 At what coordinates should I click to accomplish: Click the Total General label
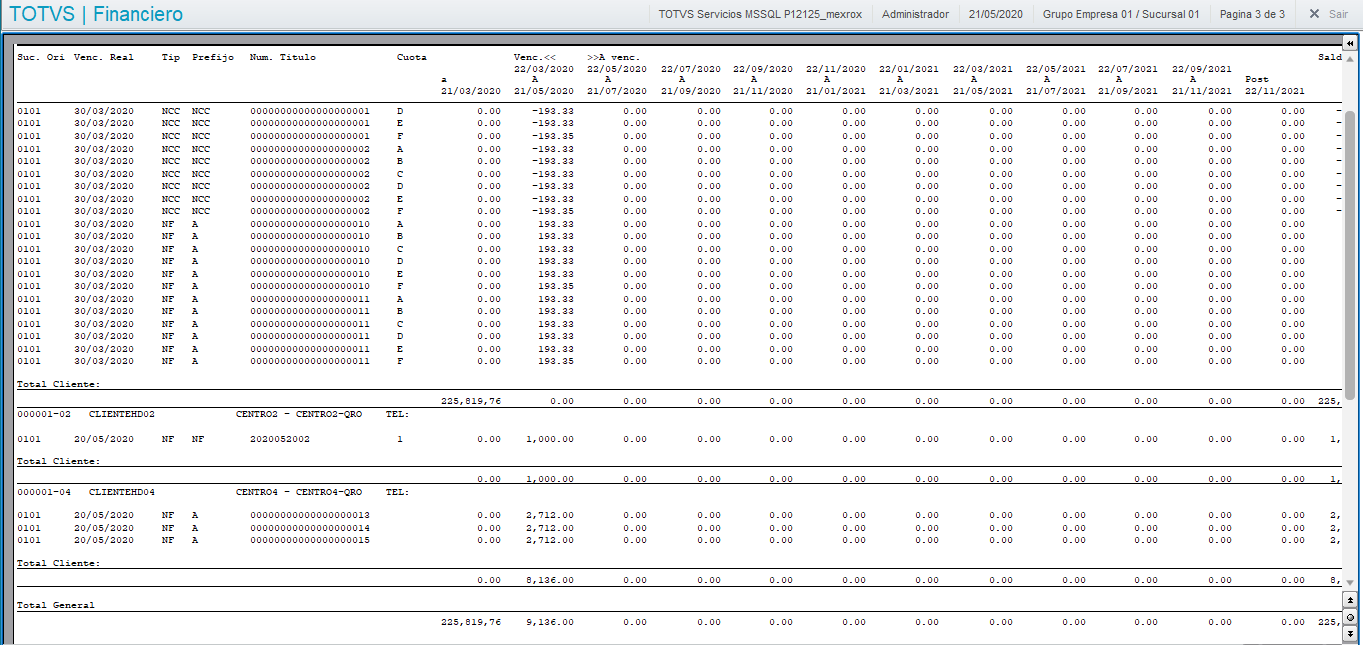(56, 605)
